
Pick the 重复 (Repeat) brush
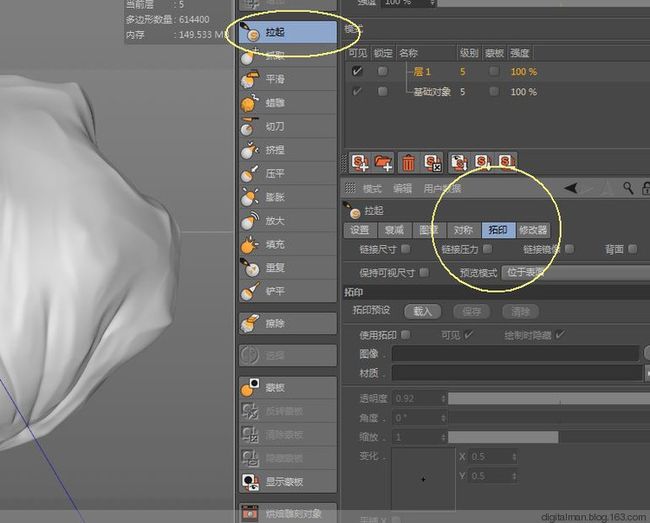288,268
